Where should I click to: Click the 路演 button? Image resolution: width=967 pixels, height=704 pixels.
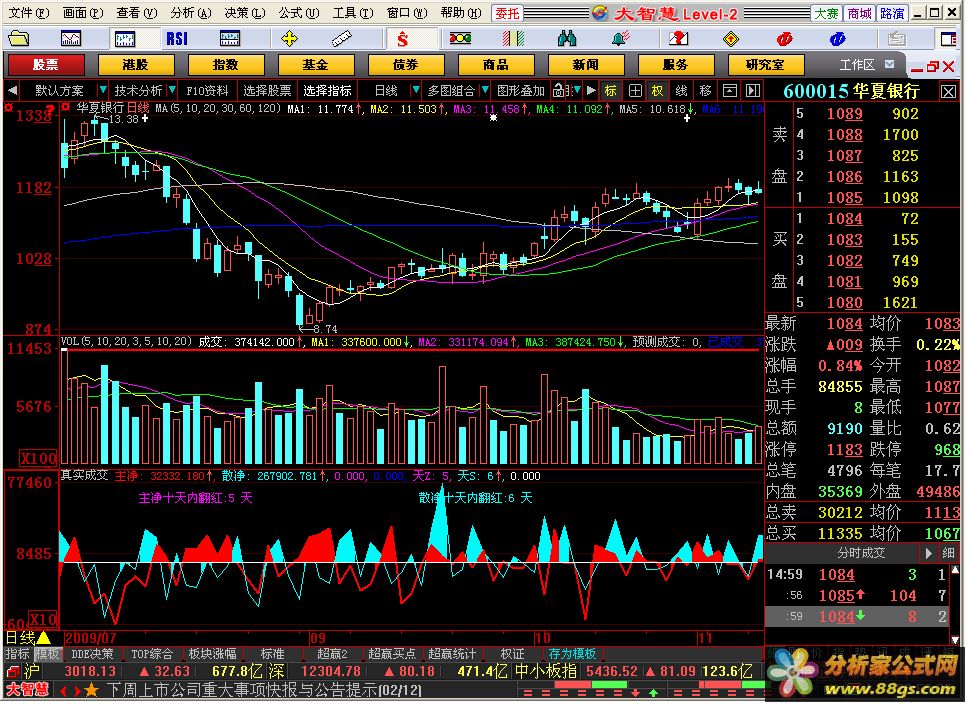[x=892, y=13]
